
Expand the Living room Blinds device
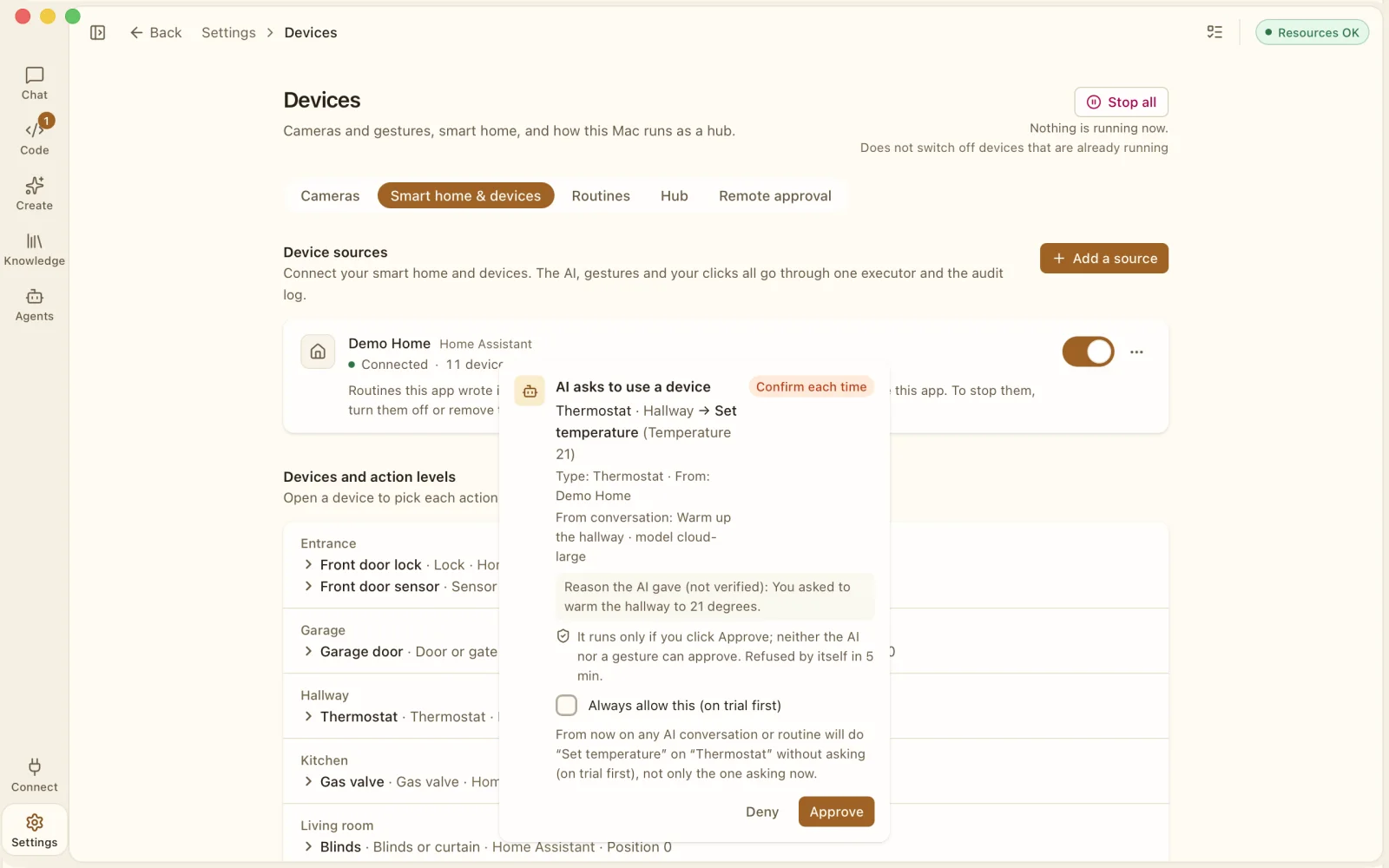coord(308,846)
